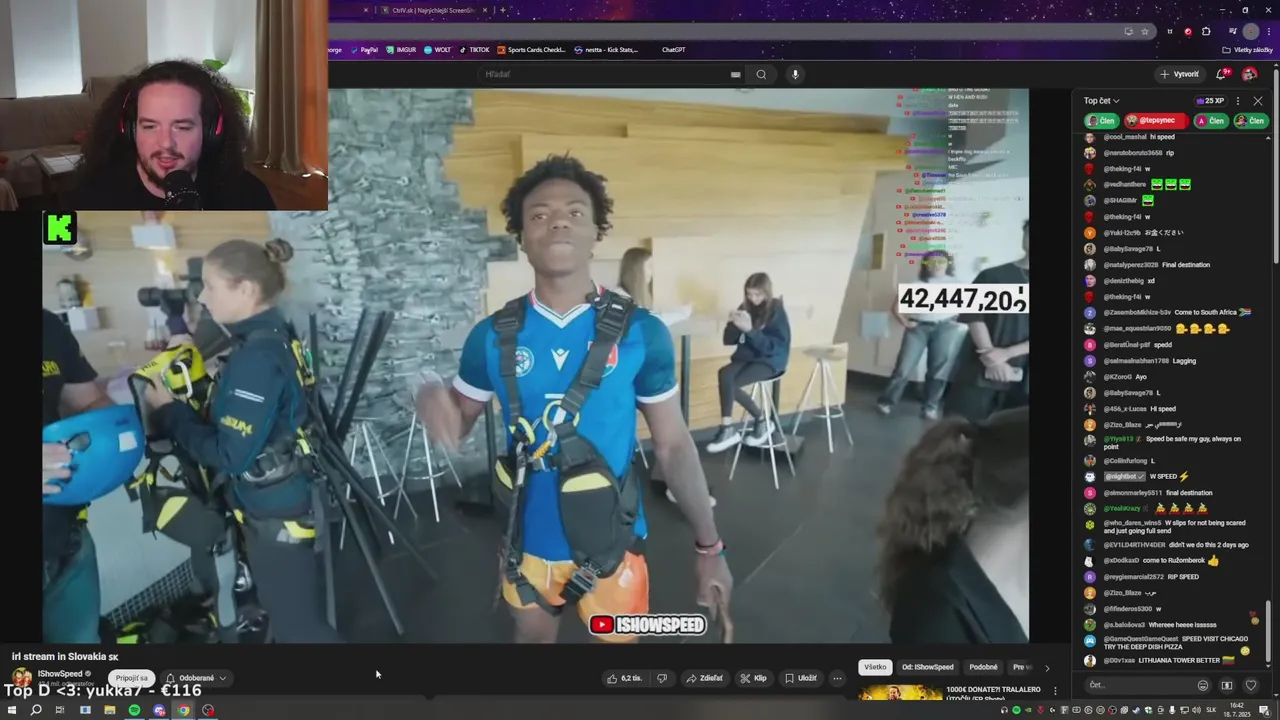Click the @tepaymec red chat chip
1280x720 pixels.
point(1155,120)
